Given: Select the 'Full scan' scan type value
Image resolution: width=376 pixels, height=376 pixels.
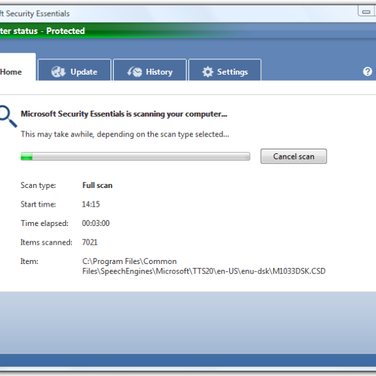Looking at the screenshot, I should (x=97, y=185).
